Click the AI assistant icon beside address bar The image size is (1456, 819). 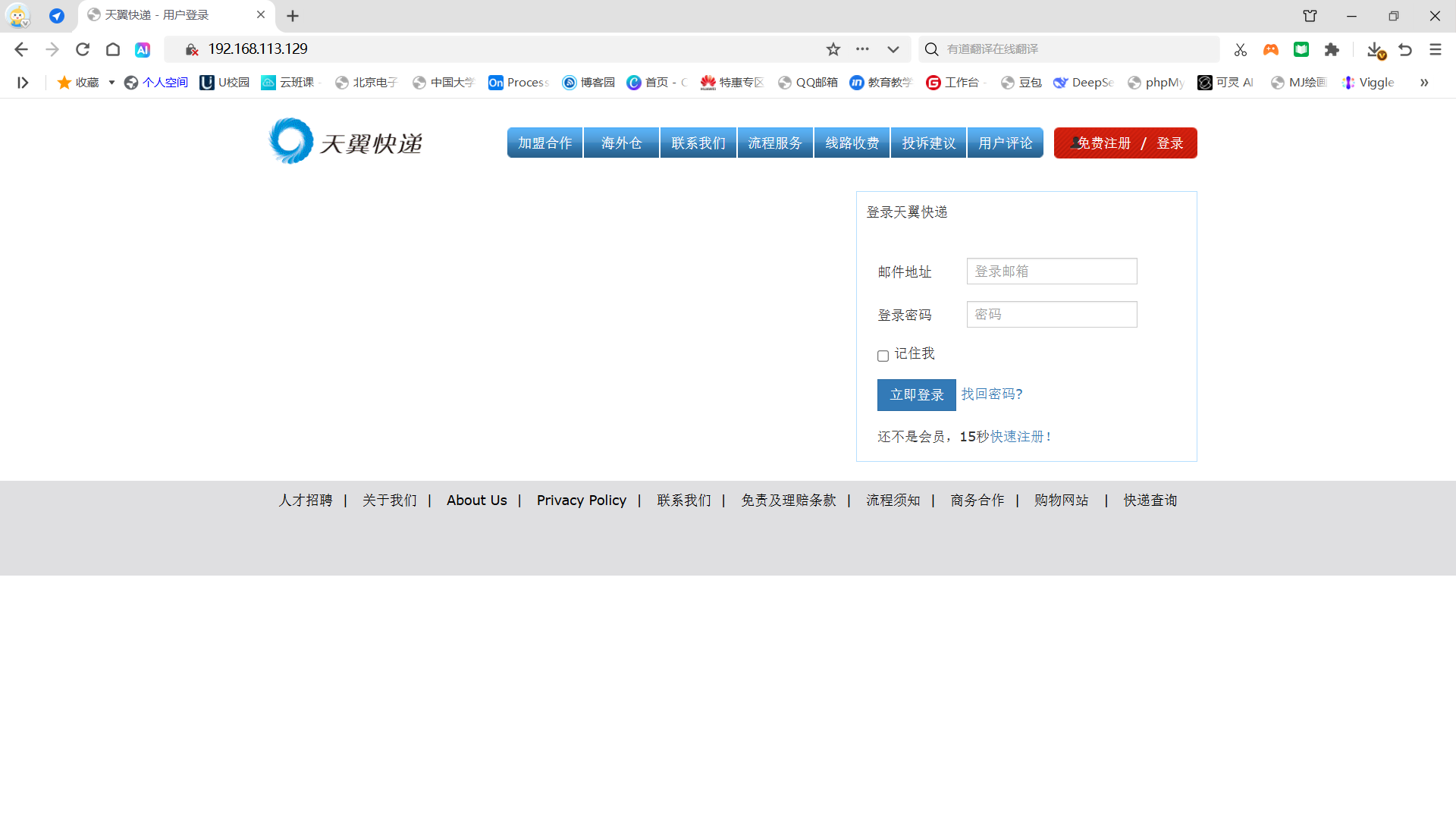point(143,49)
